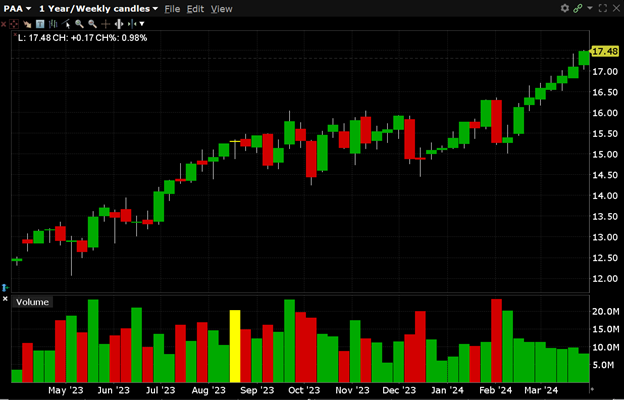Open chart settings gear icon
The image size is (624, 400).
click(564, 8)
